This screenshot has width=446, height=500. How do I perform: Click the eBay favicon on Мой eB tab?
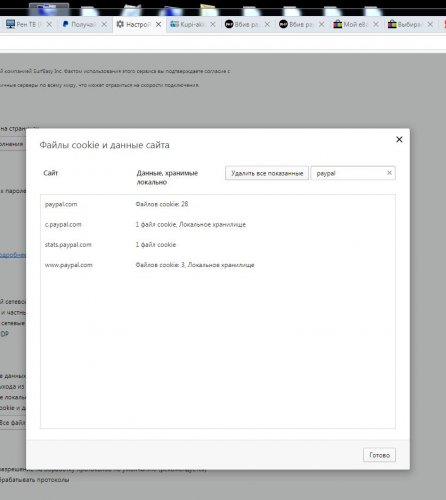coord(338,24)
